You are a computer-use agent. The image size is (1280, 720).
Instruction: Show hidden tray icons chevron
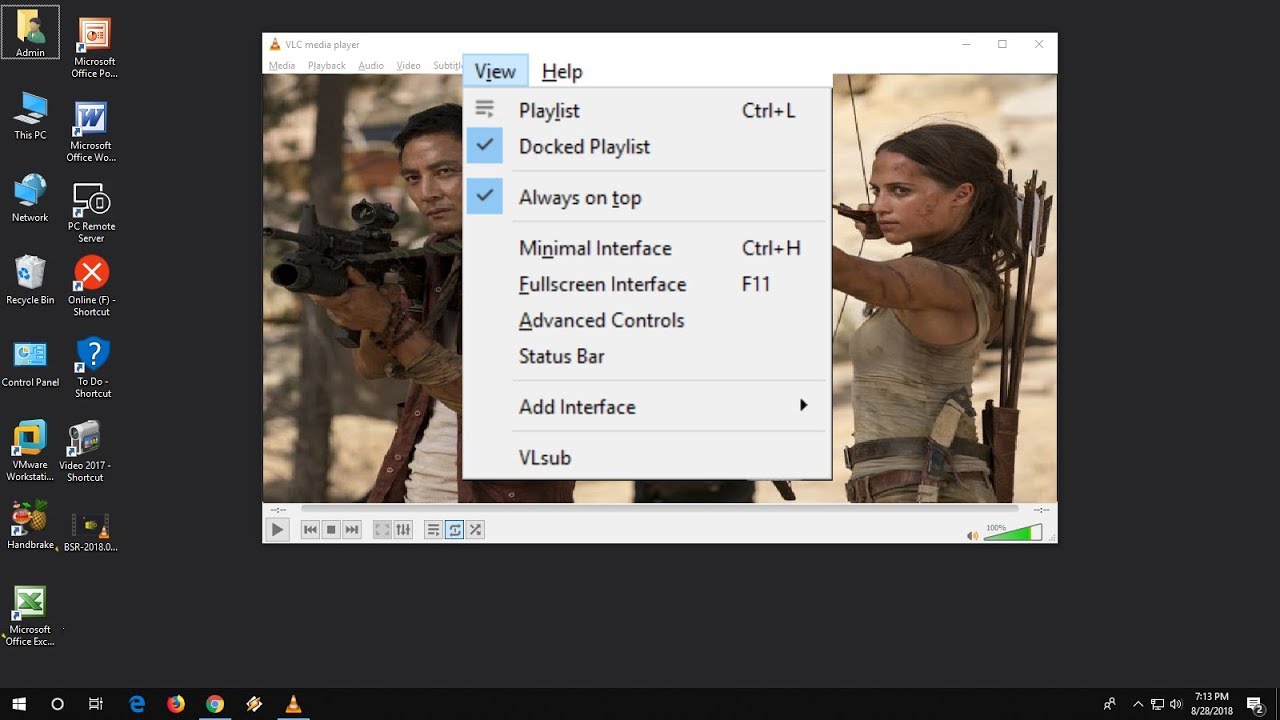tap(1137, 704)
